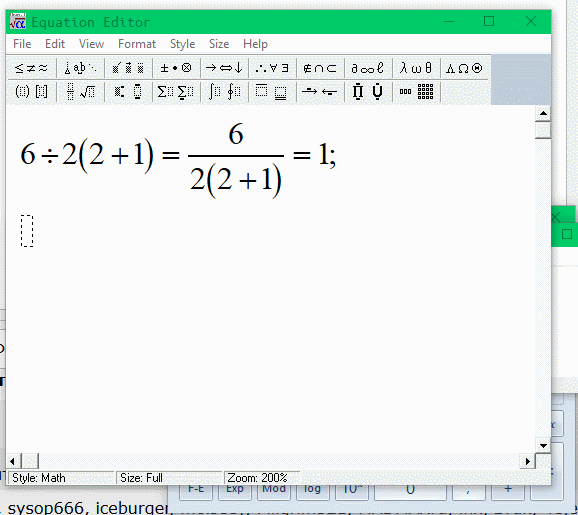The height and width of the screenshot is (515, 578).
Task: Open the Style menu
Action: click(x=182, y=44)
